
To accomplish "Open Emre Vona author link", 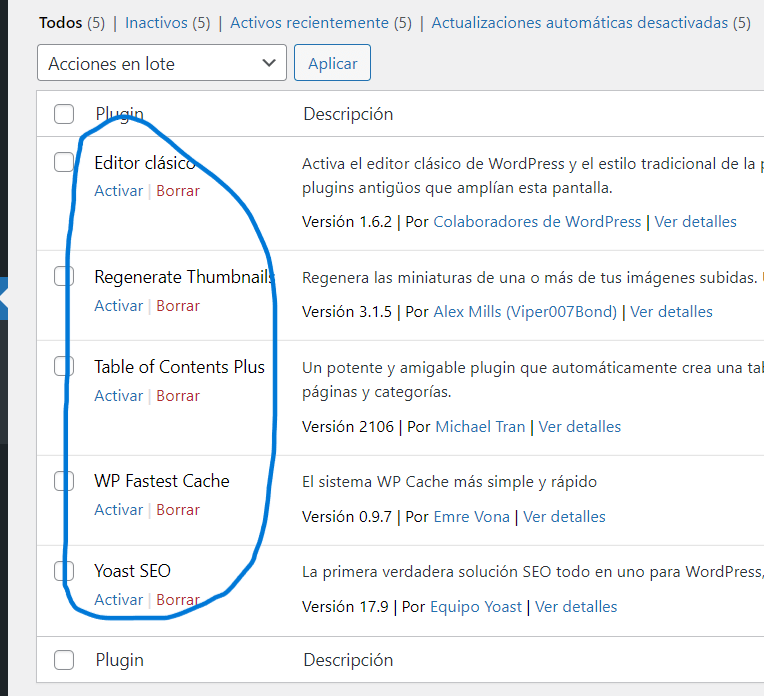I will (x=471, y=517).
